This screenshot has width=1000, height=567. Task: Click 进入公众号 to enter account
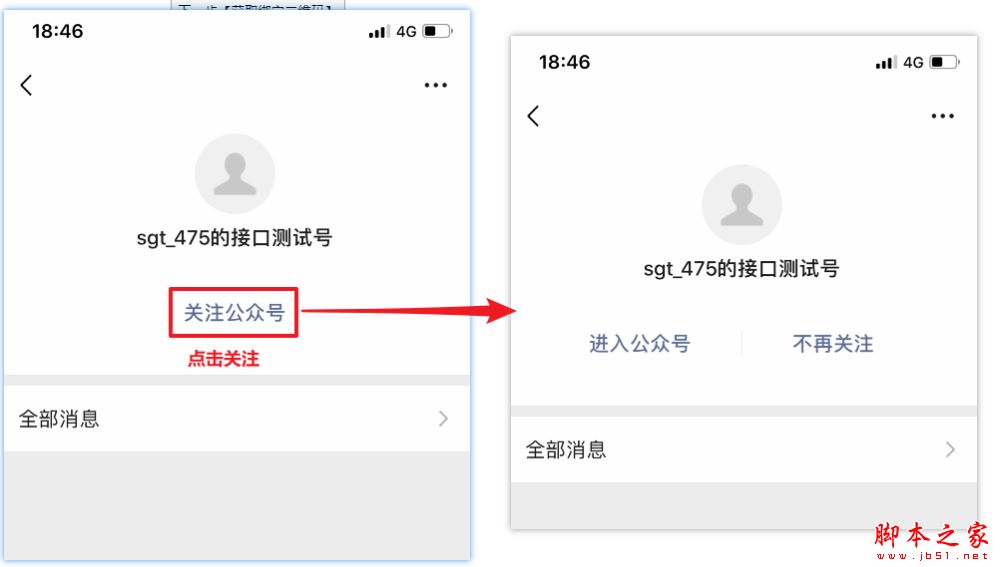[x=640, y=344]
